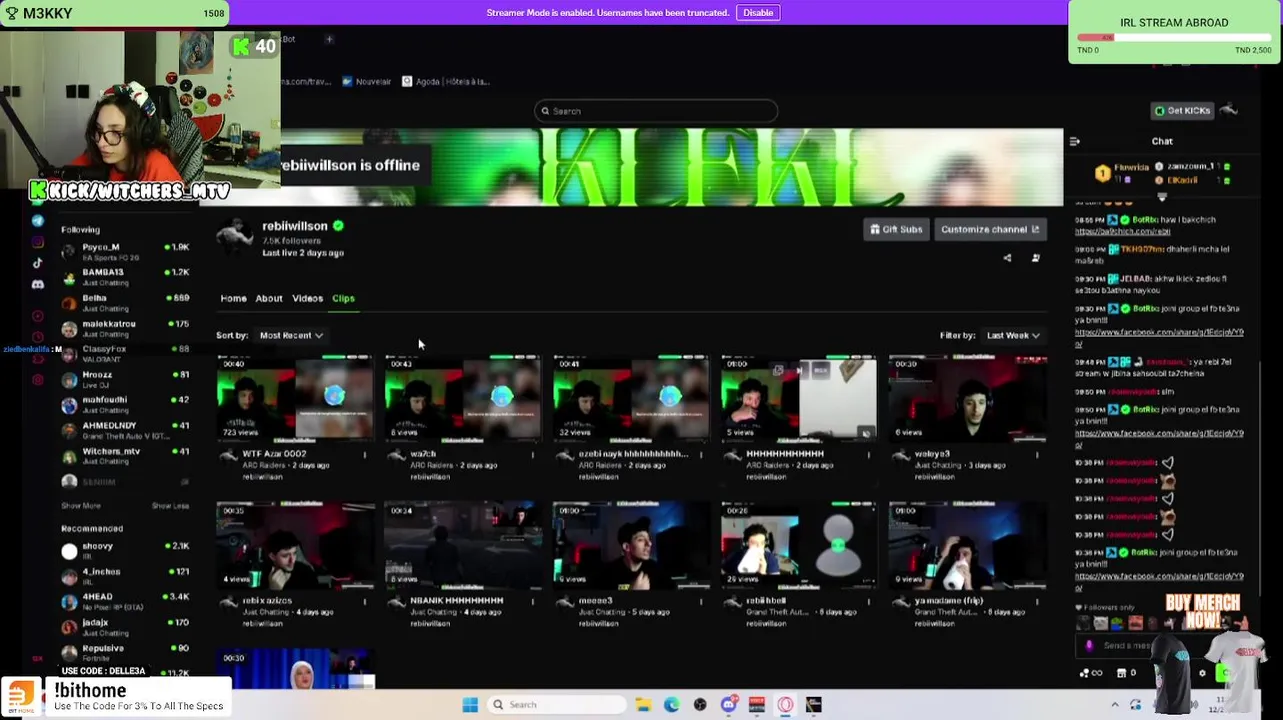
Task: Open Psyco_M channel in Following list
Action: point(125,252)
